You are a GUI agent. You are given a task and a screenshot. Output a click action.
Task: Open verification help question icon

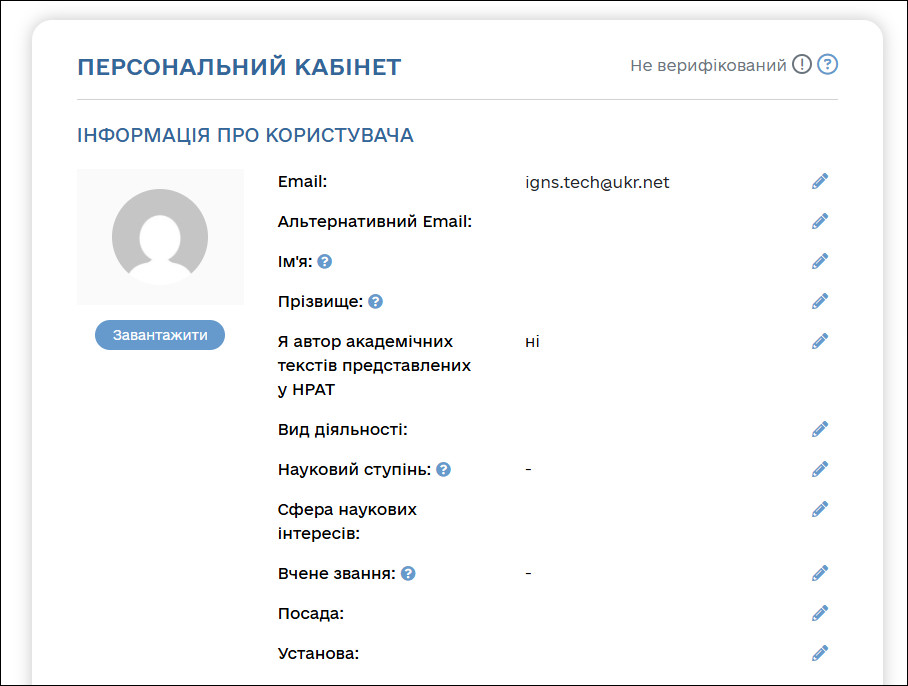828,64
